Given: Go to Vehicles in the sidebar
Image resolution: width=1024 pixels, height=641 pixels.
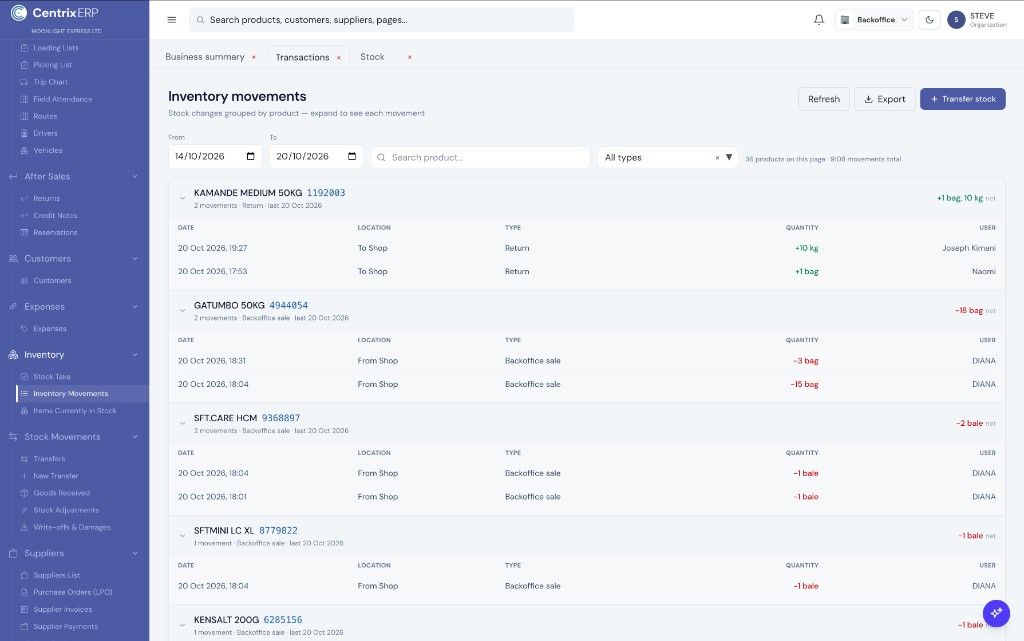Looking at the screenshot, I should point(48,150).
